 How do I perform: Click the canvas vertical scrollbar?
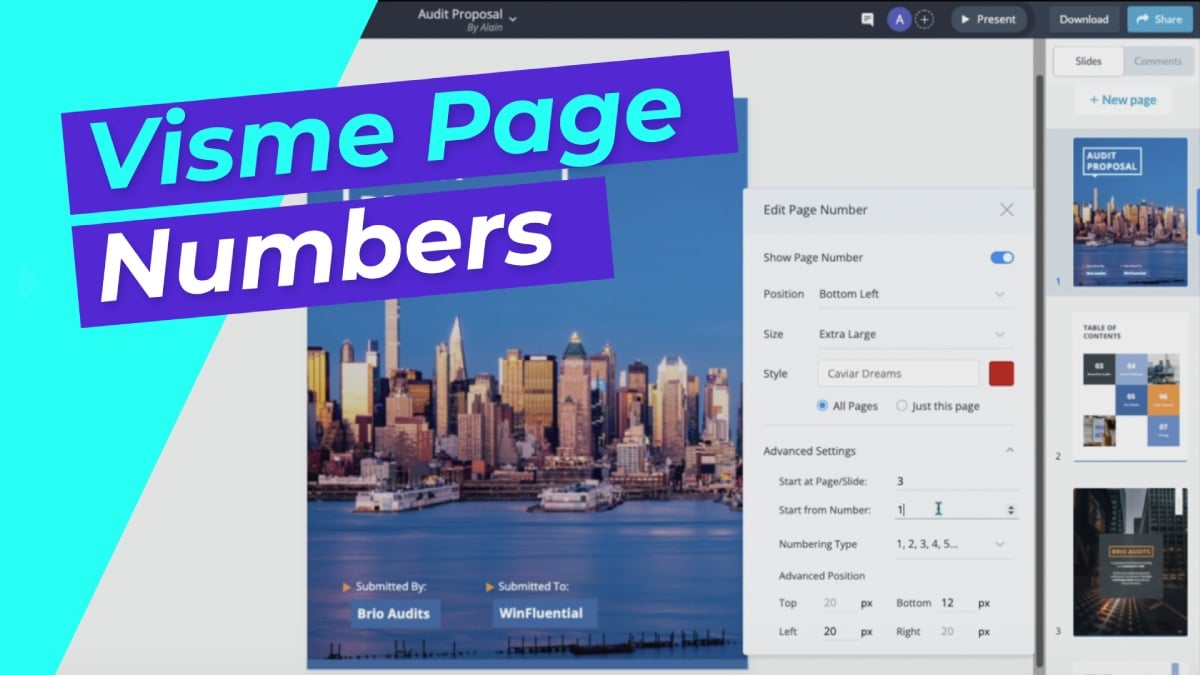point(1039,370)
